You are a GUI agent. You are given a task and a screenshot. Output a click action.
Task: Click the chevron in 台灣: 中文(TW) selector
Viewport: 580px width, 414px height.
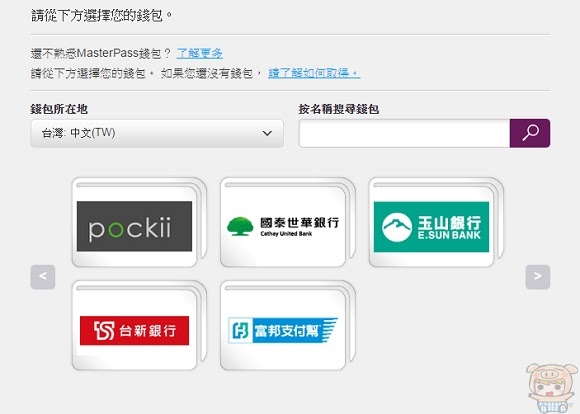click(x=267, y=133)
